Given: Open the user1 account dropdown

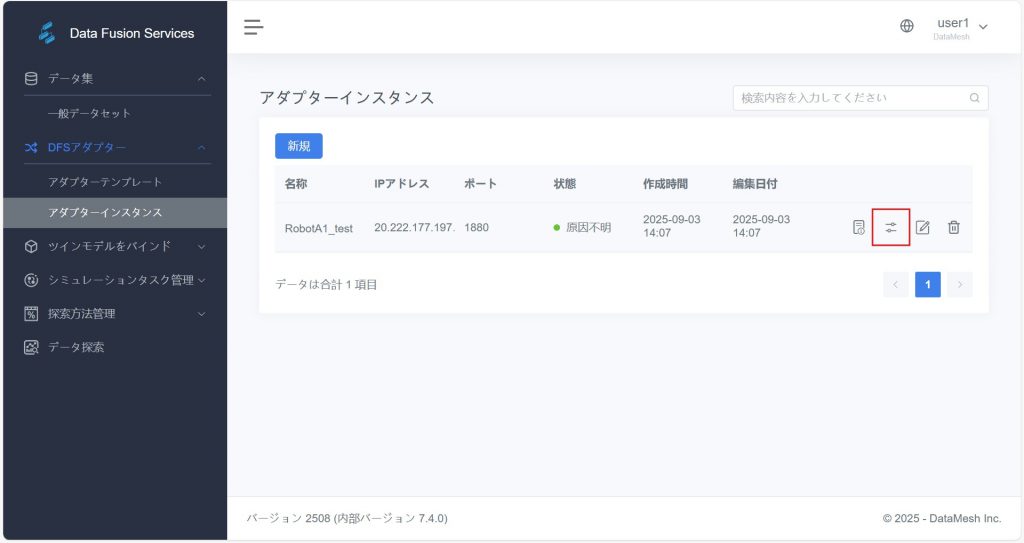Looking at the screenshot, I should [961, 26].
